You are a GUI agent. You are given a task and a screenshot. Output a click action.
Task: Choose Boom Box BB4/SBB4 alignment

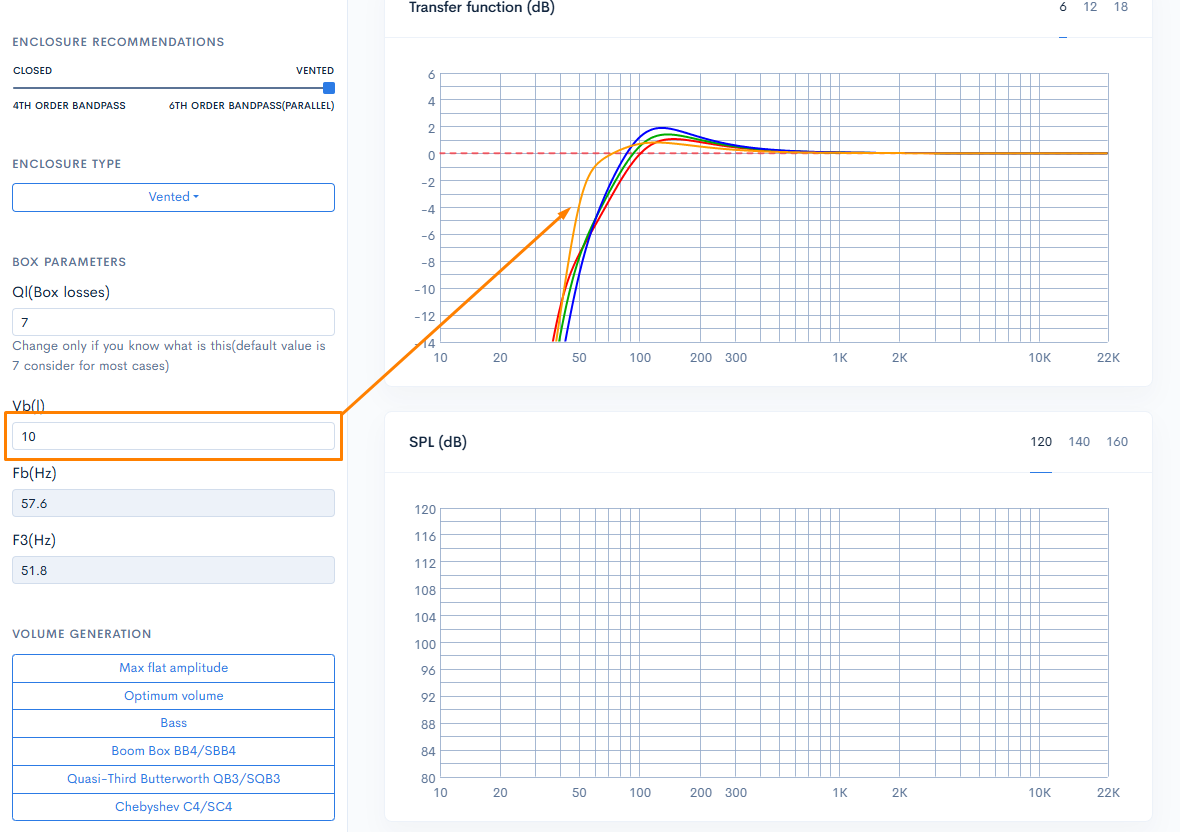pos(173,751)
